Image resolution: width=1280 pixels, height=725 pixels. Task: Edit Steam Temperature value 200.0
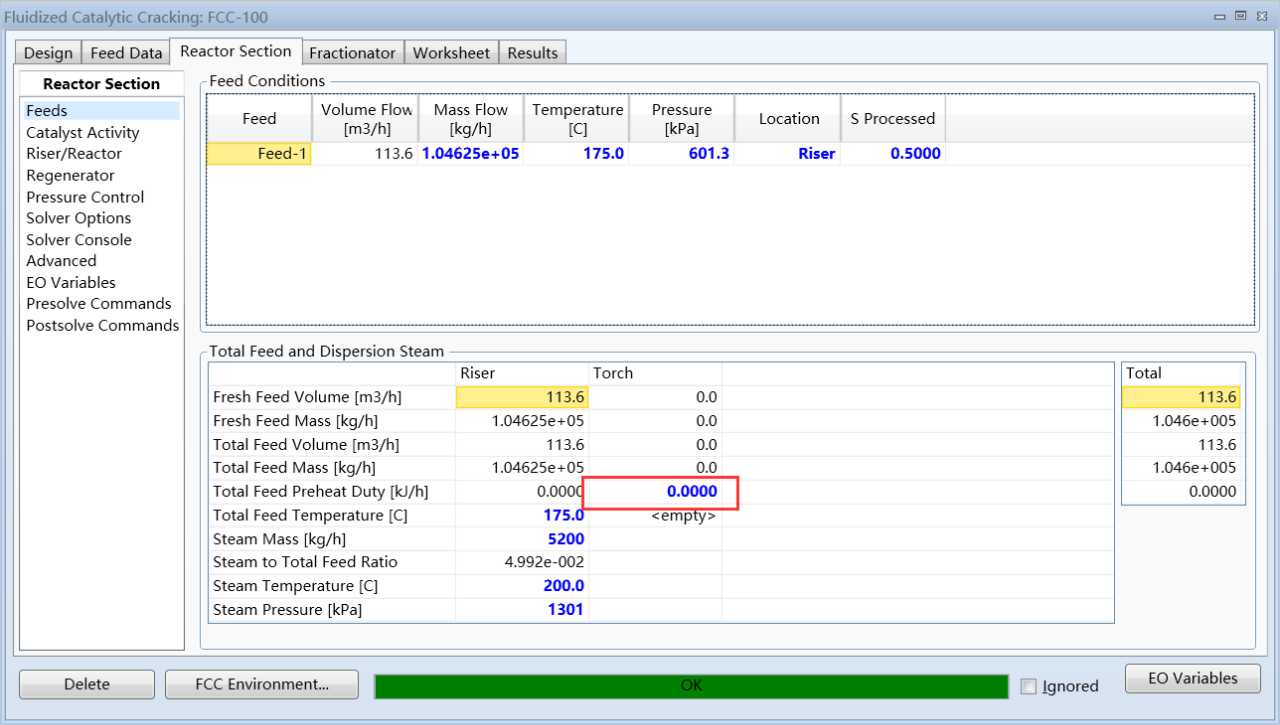(x=522, y=586)
